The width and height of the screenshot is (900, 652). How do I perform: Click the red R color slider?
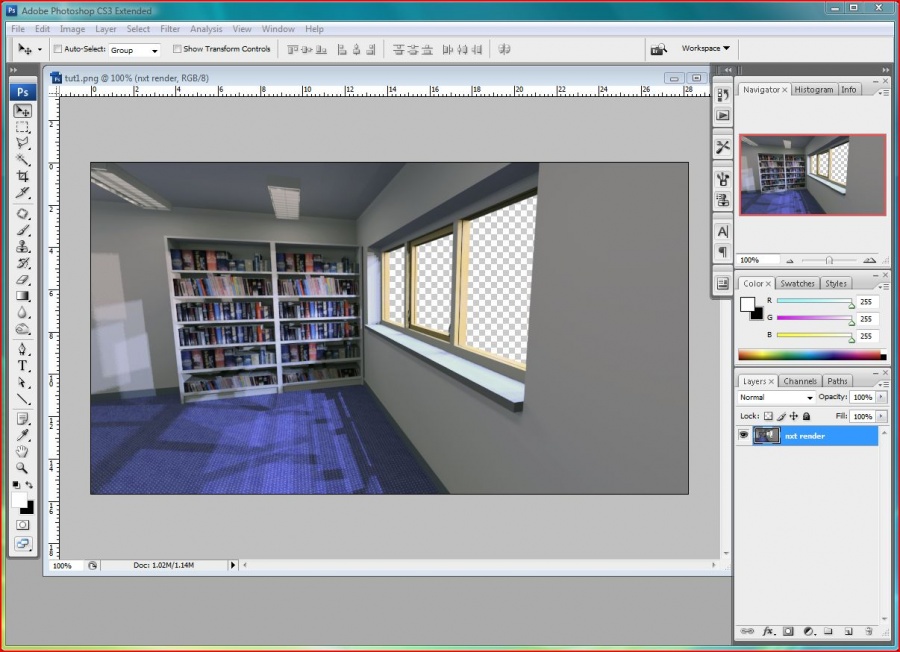point(814,300)
